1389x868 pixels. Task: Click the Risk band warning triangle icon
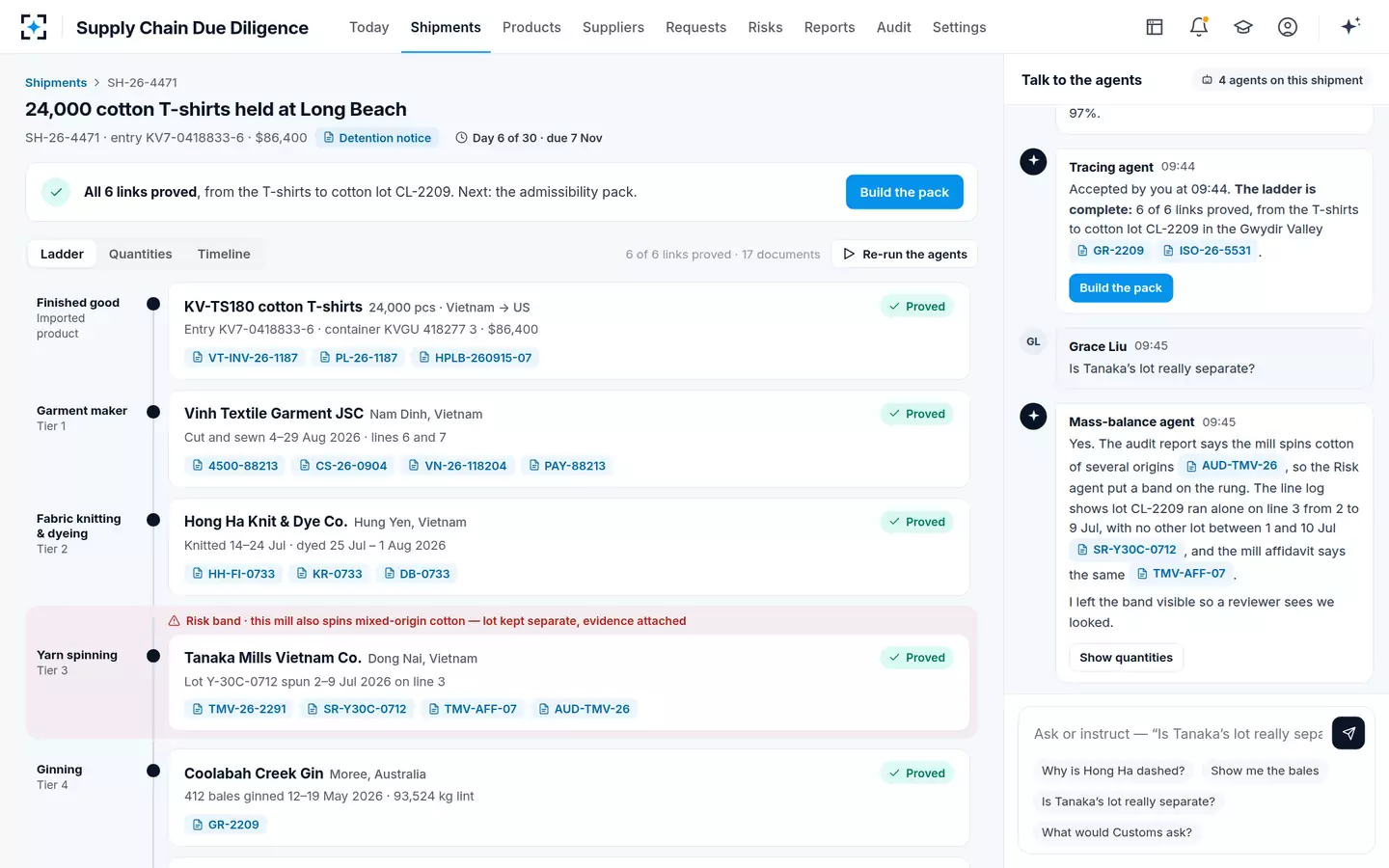(175, 621)
